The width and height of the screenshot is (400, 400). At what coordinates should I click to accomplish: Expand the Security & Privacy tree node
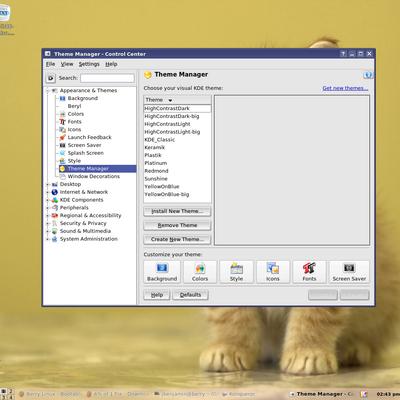(x=48, y=223)
